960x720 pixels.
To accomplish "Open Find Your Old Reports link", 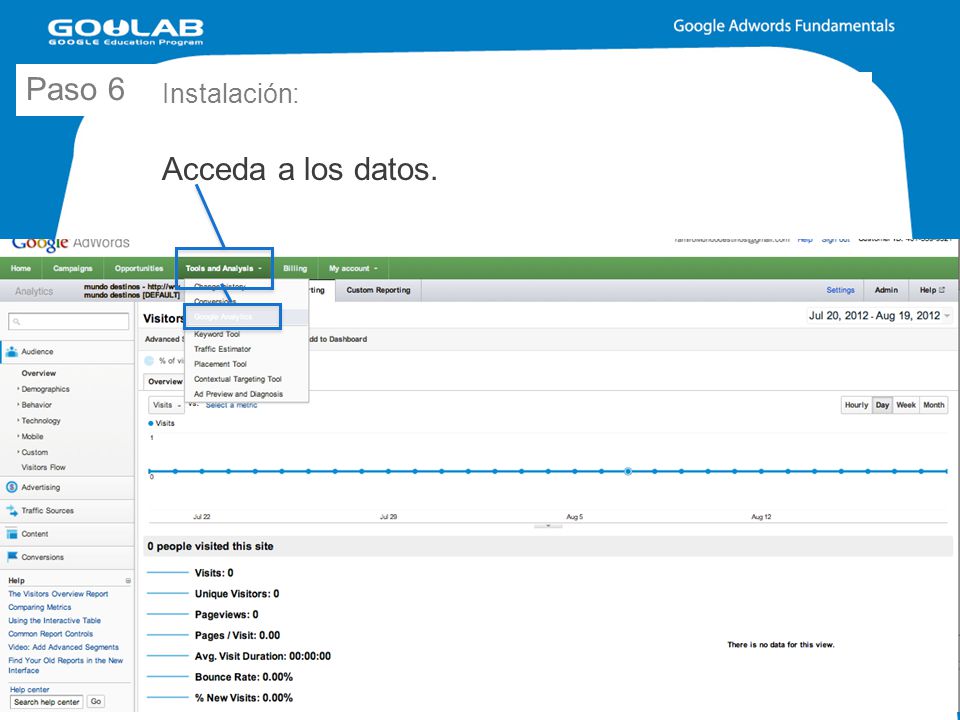I will (x=66, y=666).
